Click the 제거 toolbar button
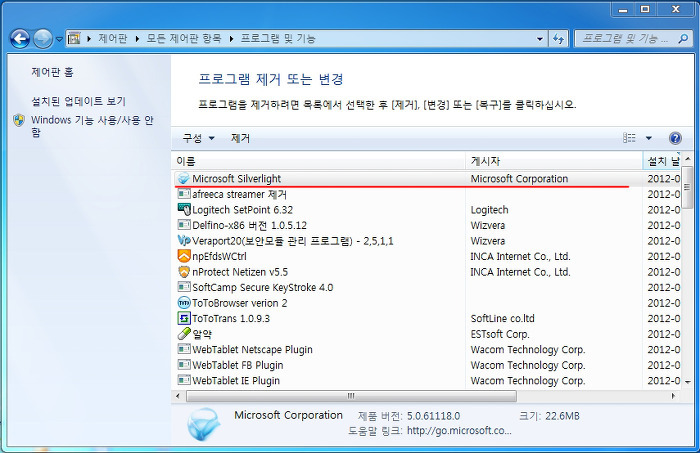 [x=240, y=138]
